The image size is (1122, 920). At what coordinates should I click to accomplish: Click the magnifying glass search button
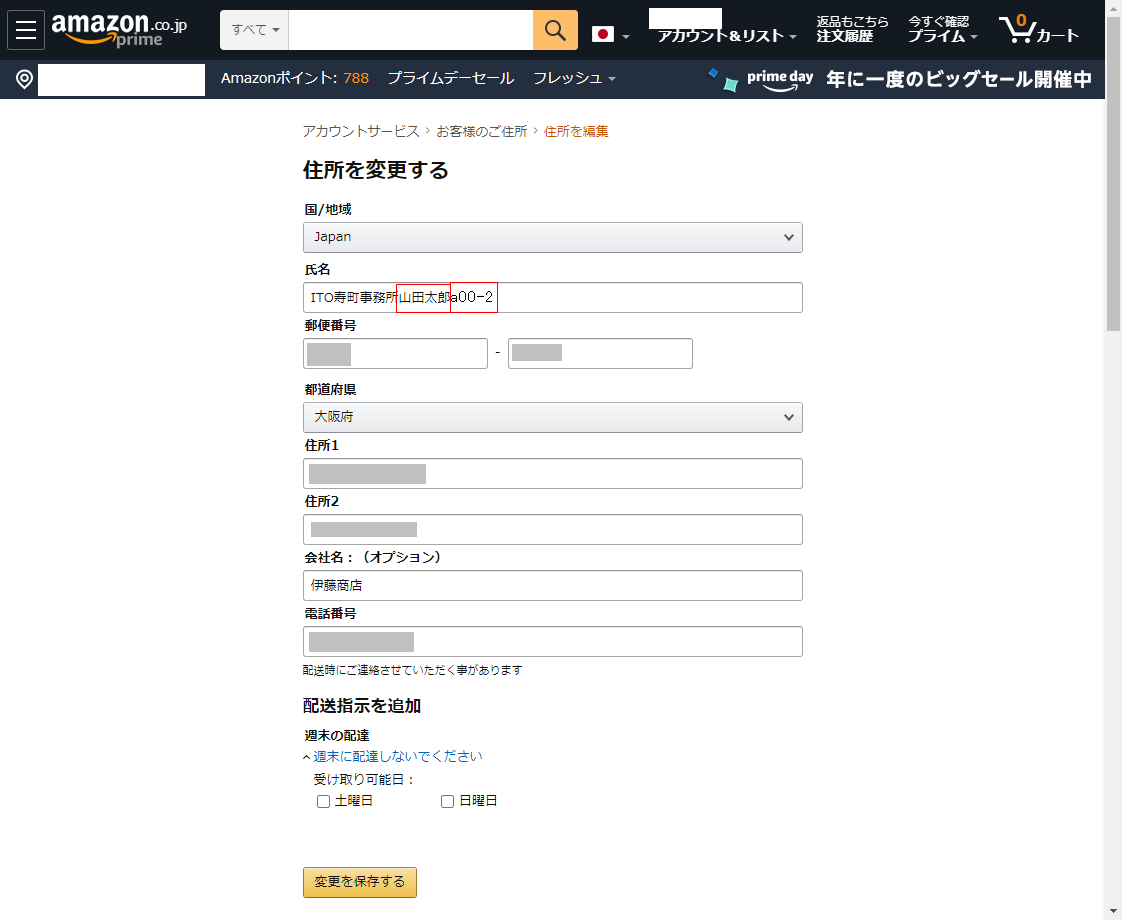coord(555,30)
